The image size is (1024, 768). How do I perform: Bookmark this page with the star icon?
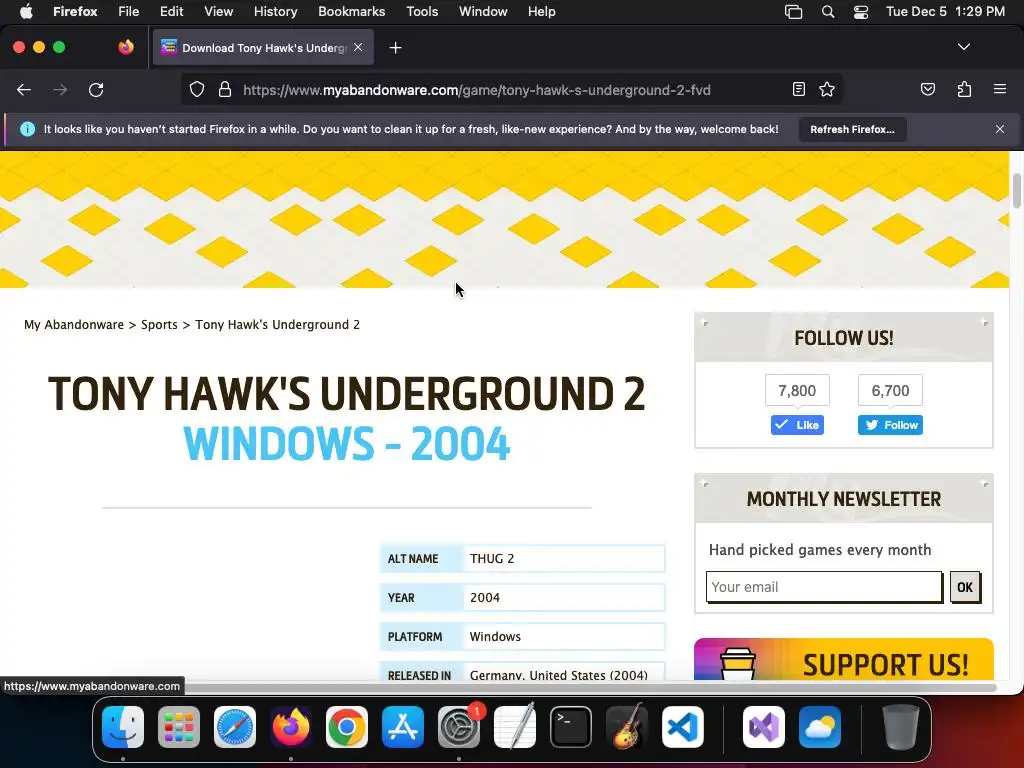tap(827, 89)
